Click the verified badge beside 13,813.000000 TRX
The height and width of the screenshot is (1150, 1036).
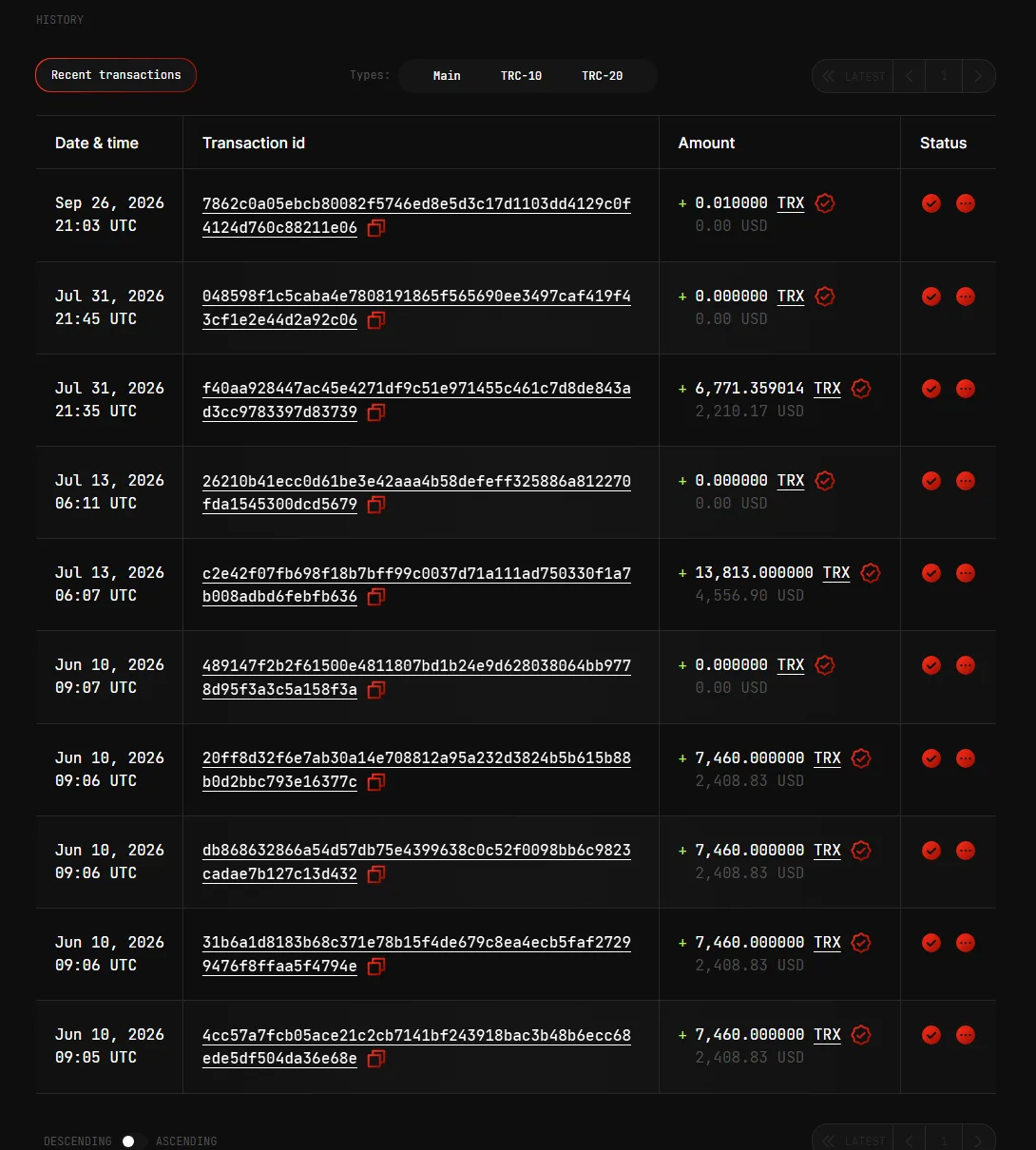pos(870,573)
